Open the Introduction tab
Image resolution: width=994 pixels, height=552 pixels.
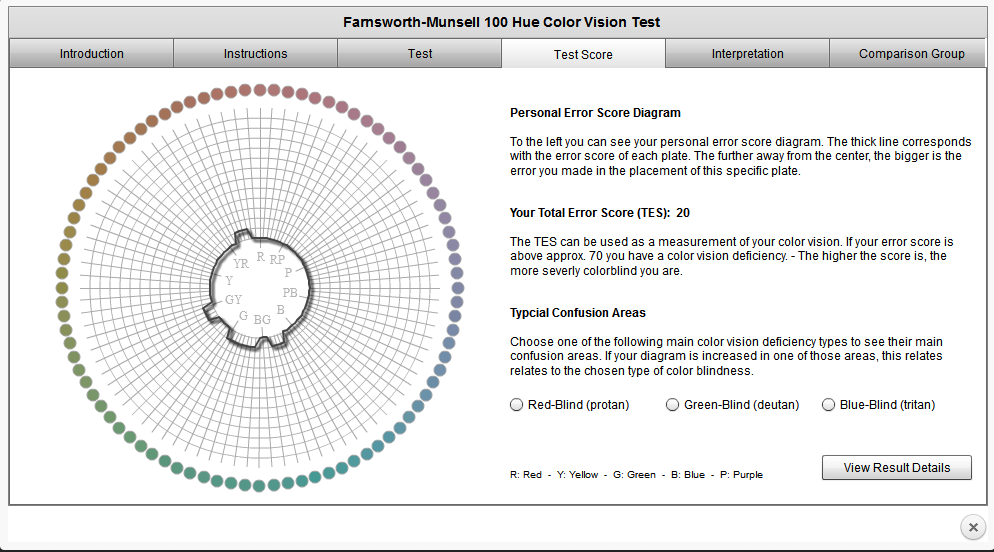point(91,54)
